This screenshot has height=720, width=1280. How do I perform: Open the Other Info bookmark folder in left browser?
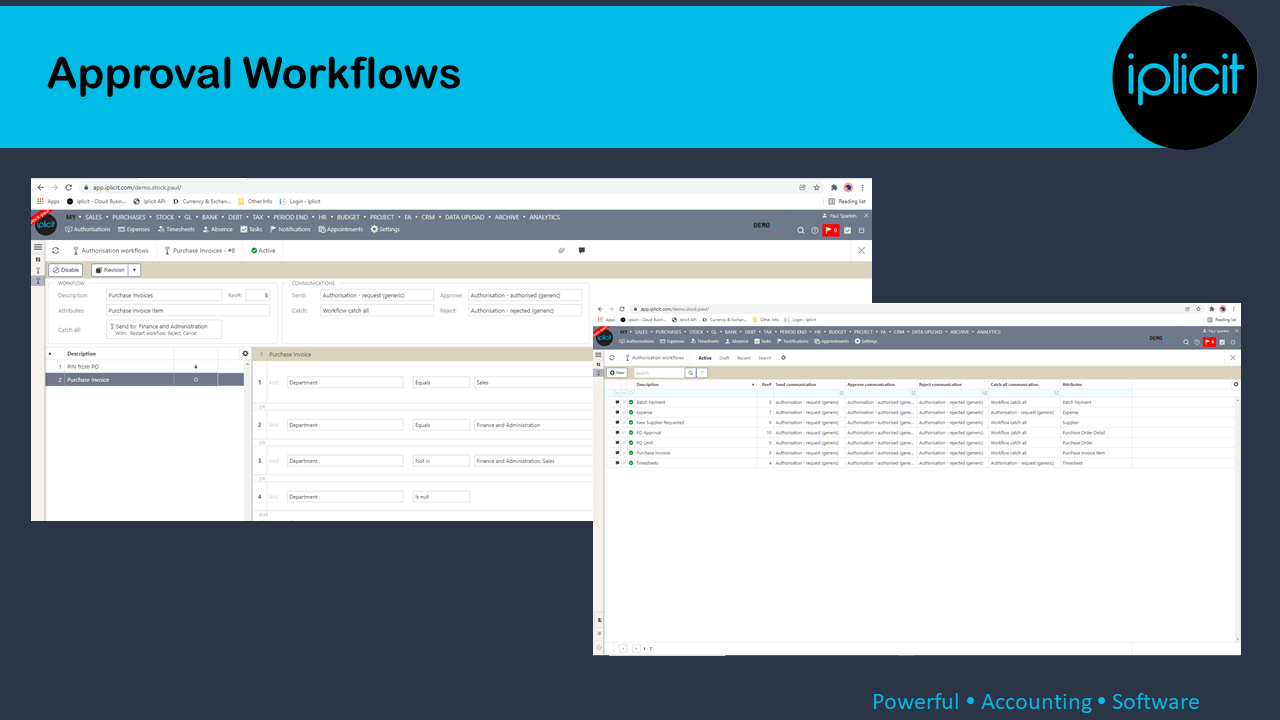tap(255, 201)
